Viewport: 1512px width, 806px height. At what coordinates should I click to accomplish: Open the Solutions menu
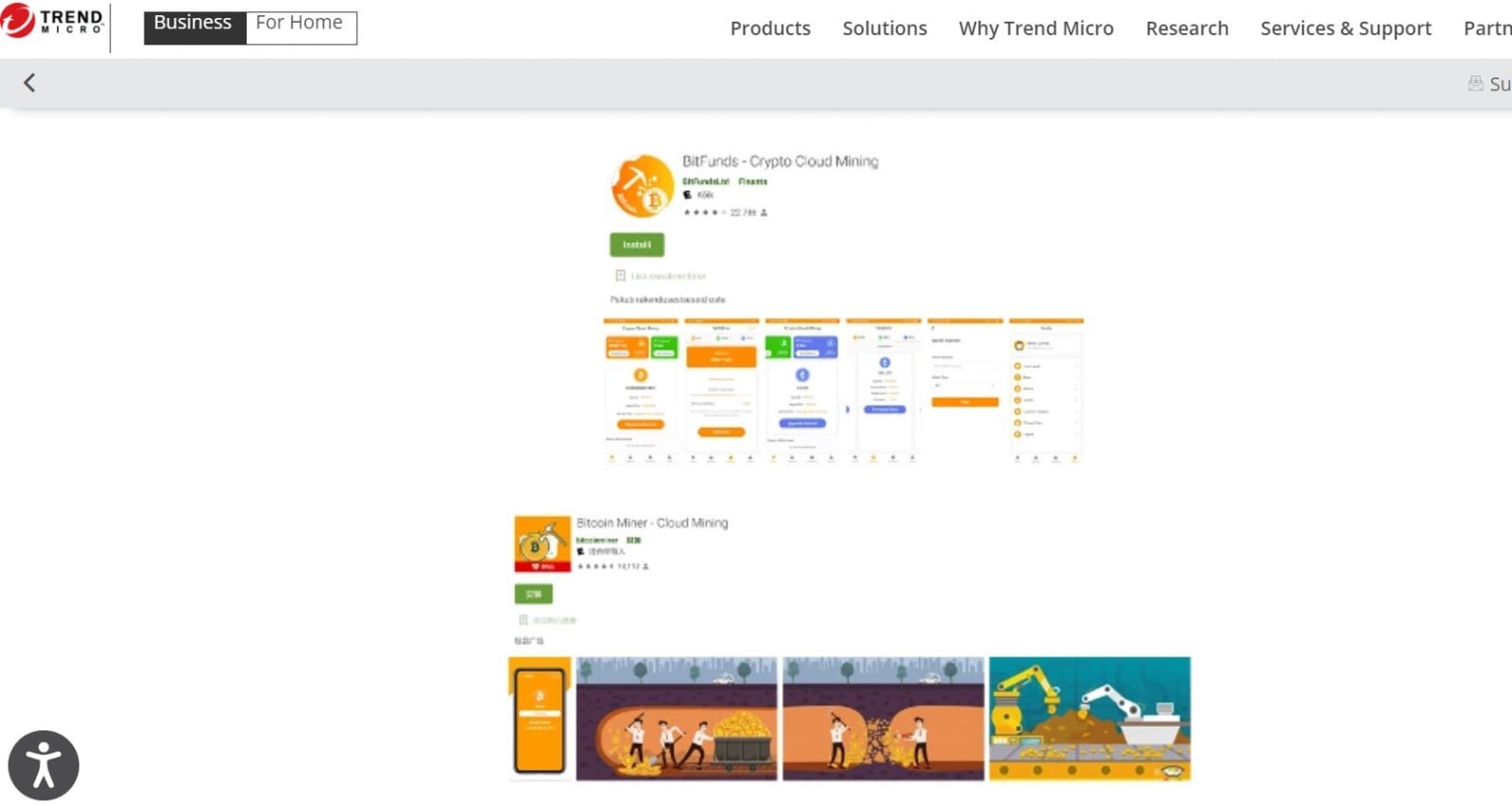tap(885, 28)
